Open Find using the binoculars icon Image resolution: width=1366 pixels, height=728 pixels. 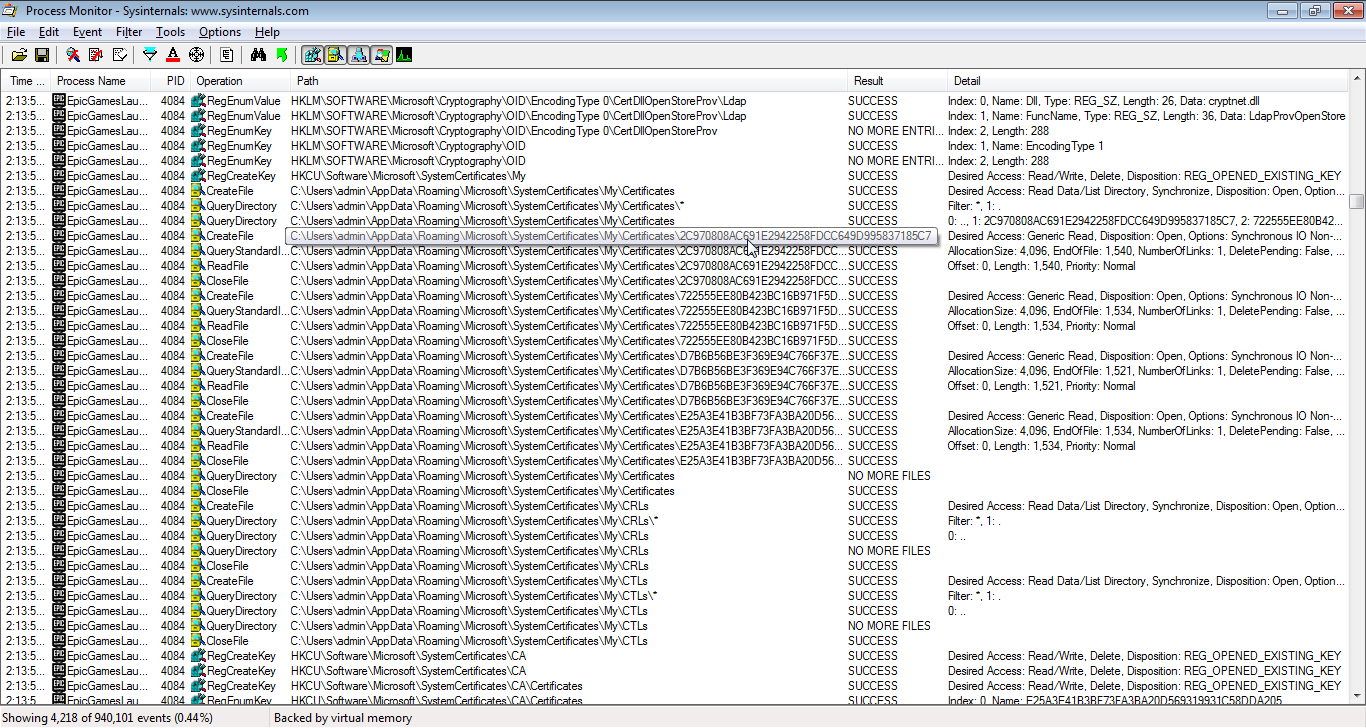click(x=258, y=55)
